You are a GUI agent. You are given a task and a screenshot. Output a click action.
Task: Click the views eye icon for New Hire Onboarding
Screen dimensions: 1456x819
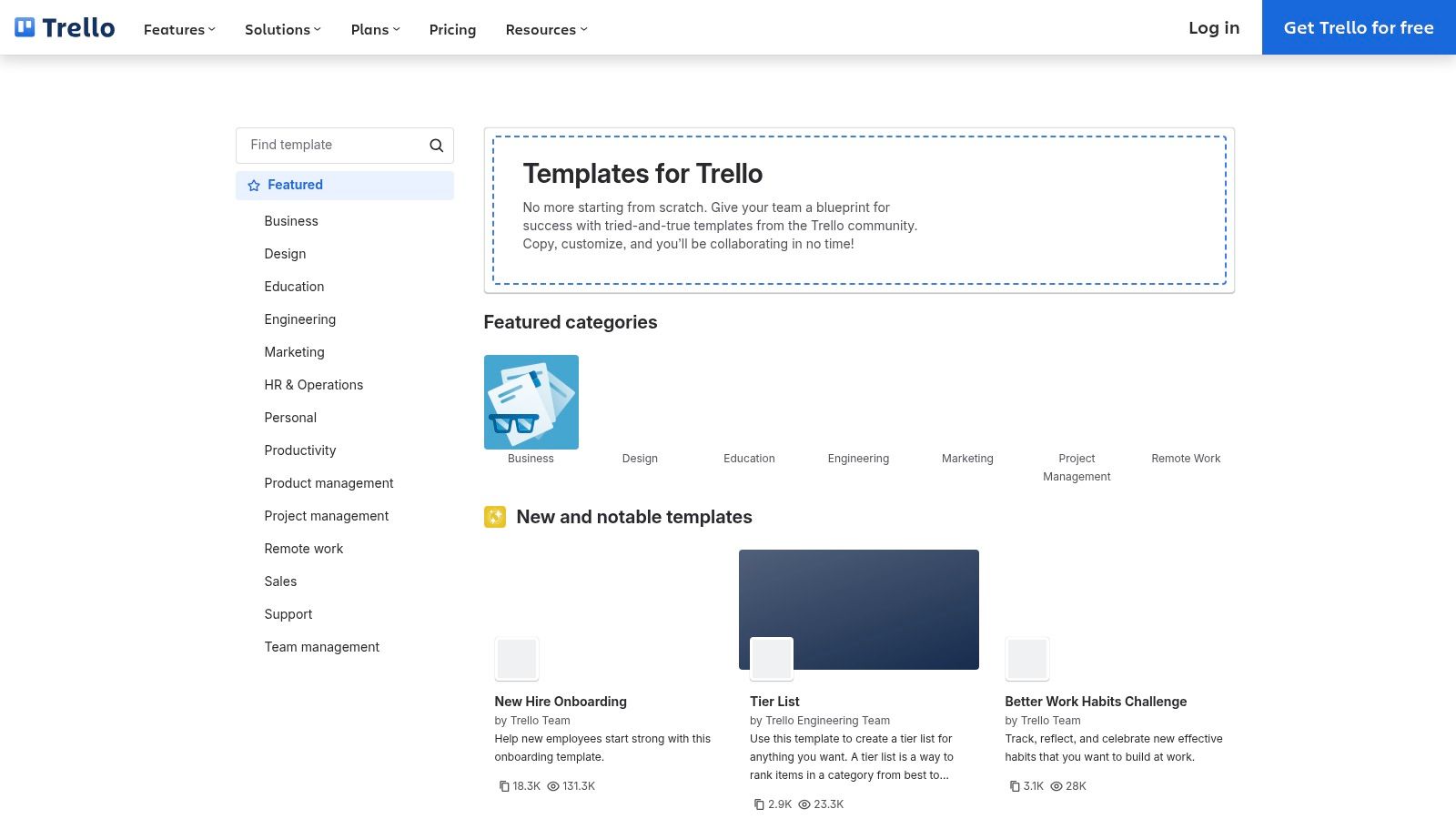pos(553,786)
